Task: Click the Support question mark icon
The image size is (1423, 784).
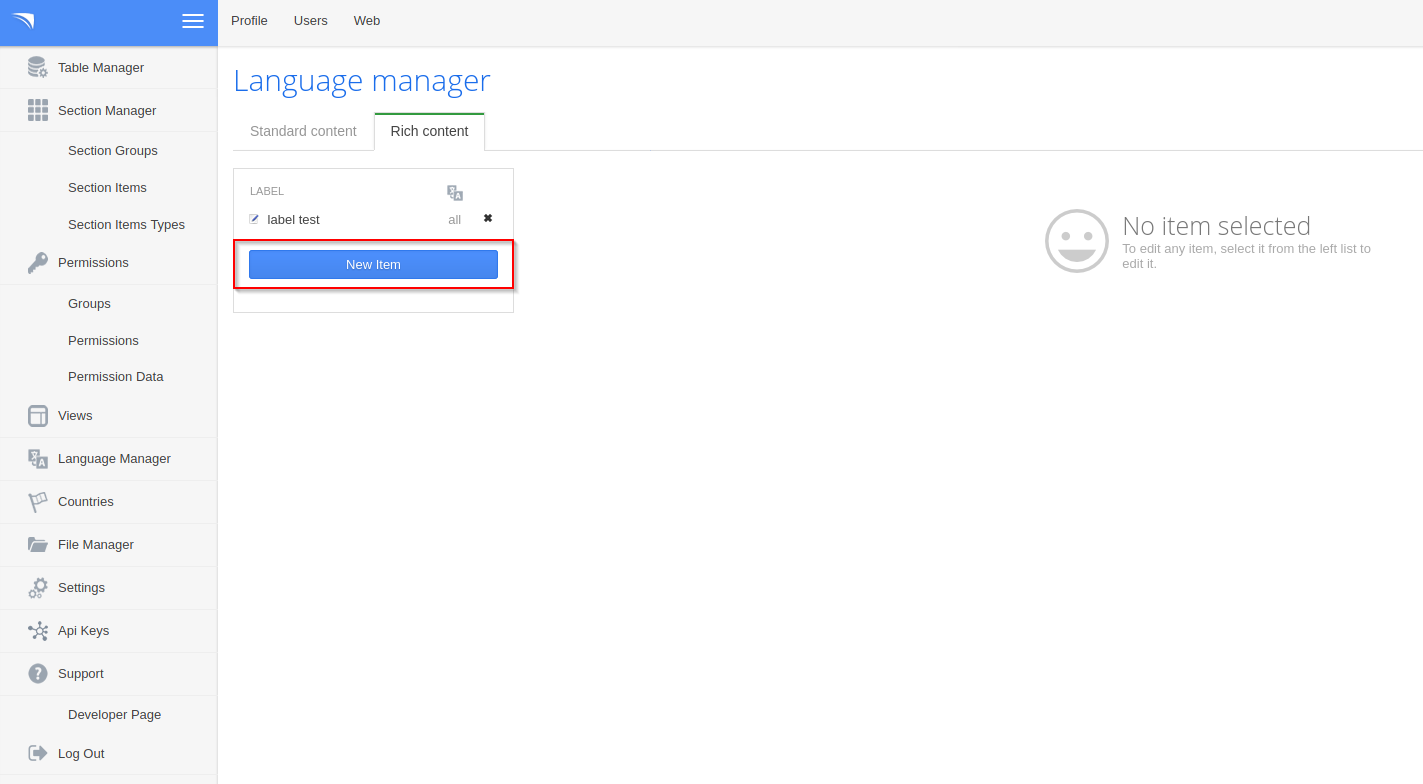Action: tap(37, 673)
